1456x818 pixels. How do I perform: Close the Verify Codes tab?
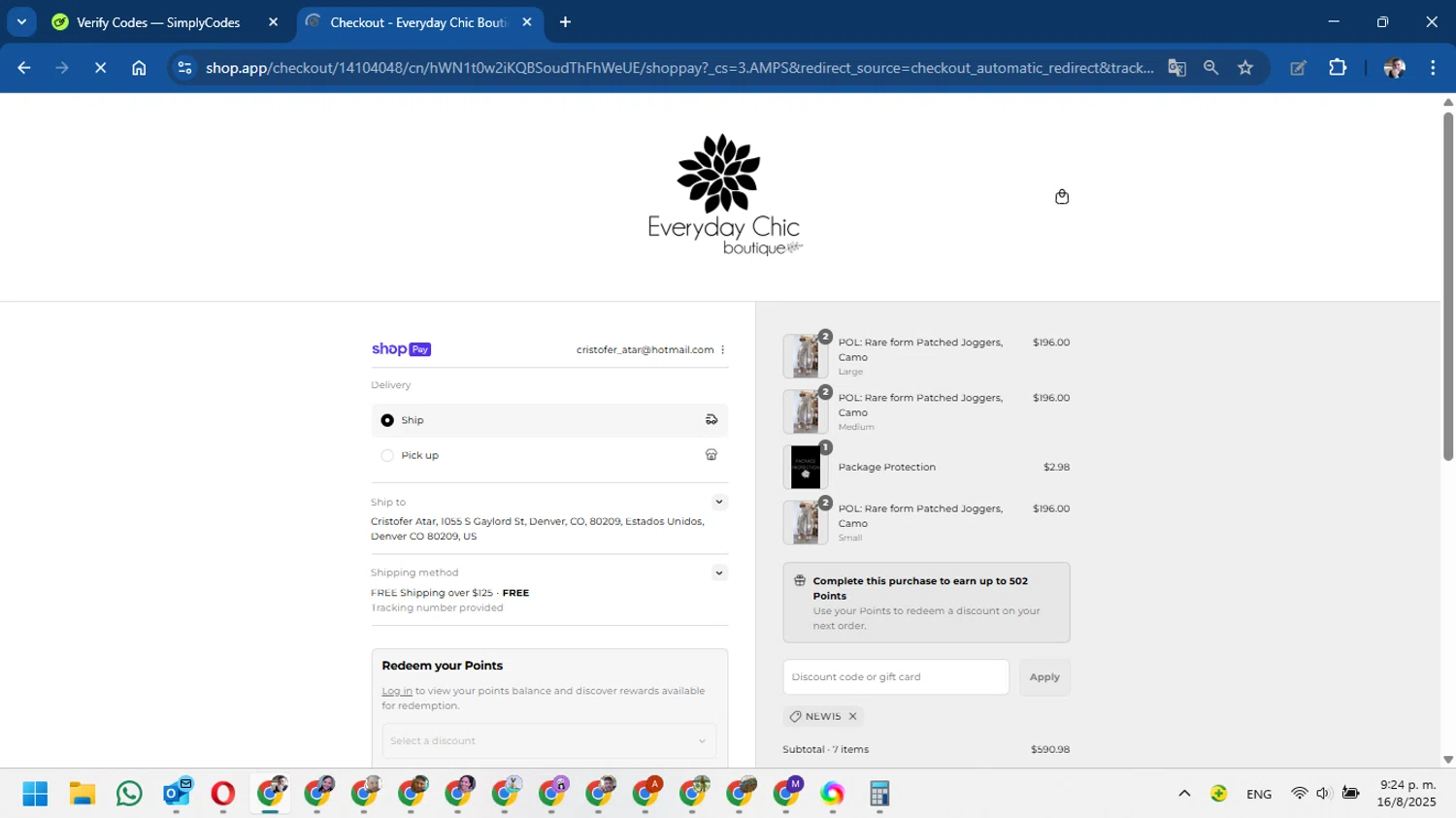[273, 22]
